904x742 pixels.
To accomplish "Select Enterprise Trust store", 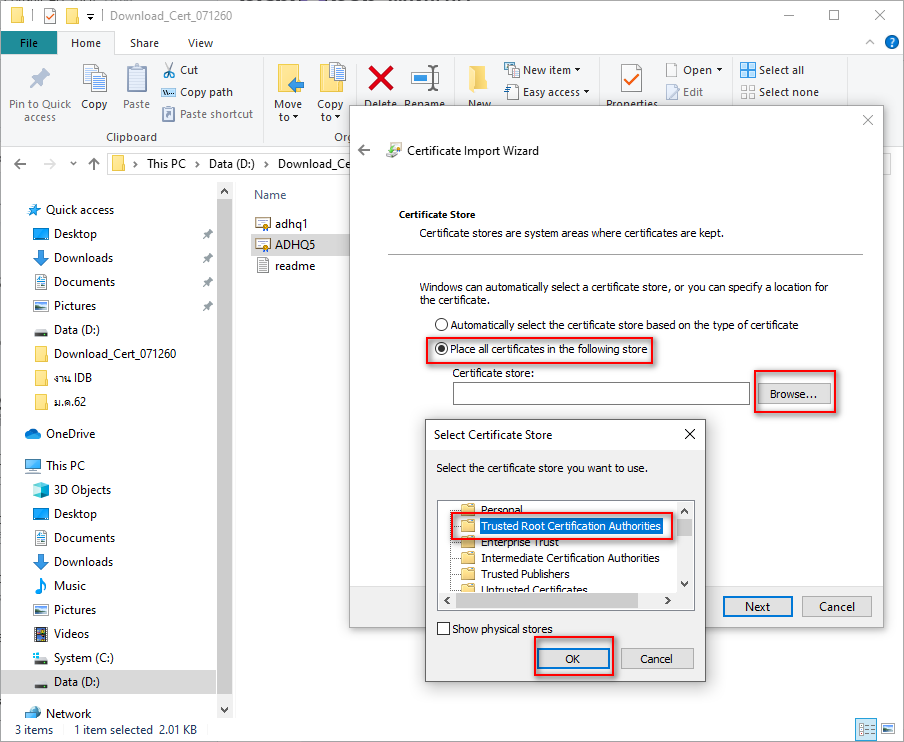I will click(519, 542).
